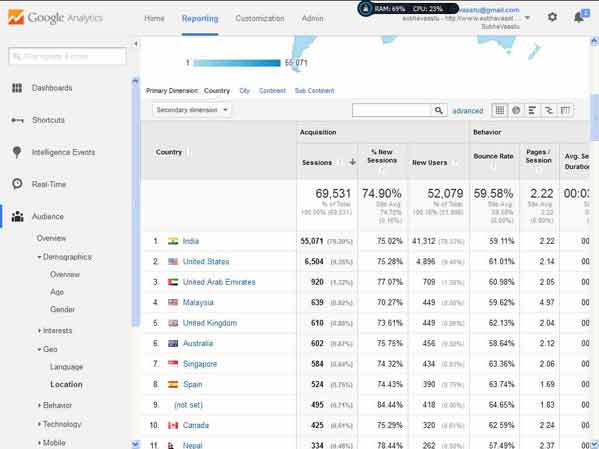Screen dimensions: 599x449
Task: Open Real-Time in the sidebar
Action: click(49, 184)
